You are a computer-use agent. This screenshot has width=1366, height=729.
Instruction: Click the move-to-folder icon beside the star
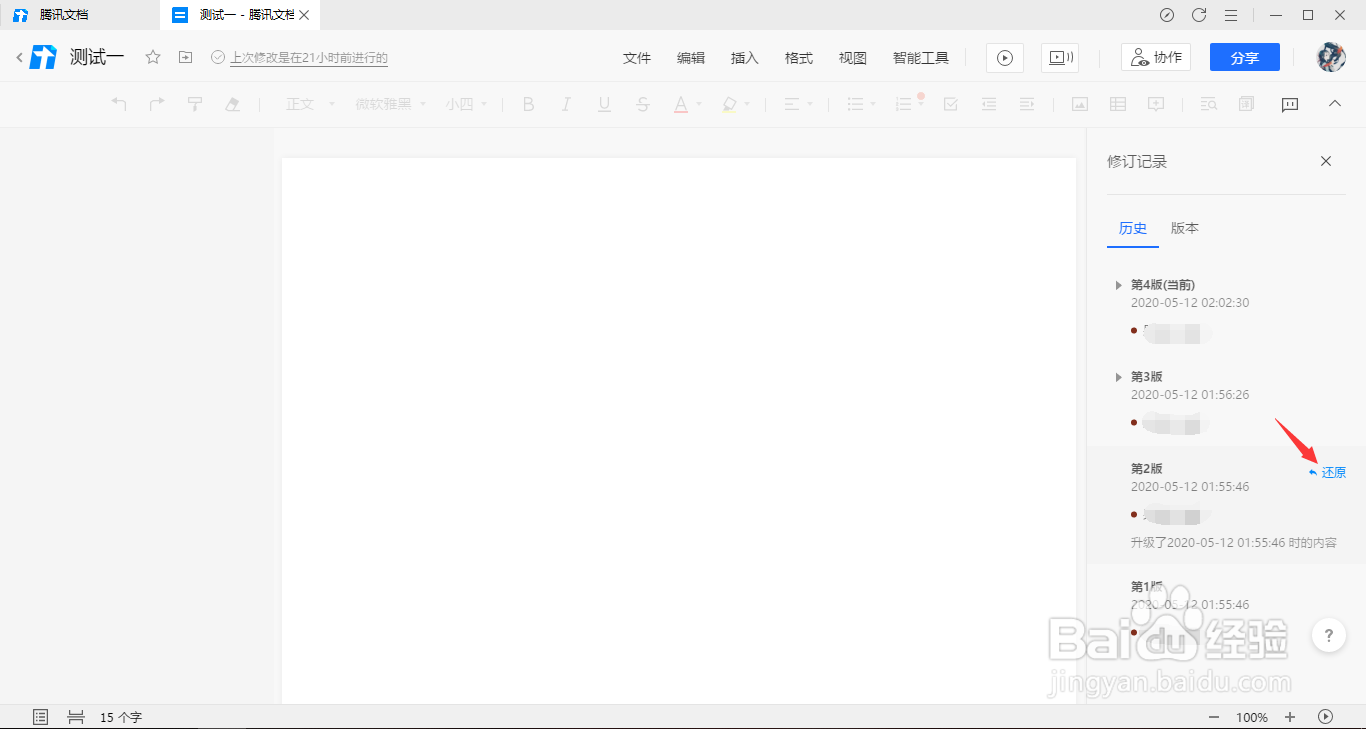point(185,58)
